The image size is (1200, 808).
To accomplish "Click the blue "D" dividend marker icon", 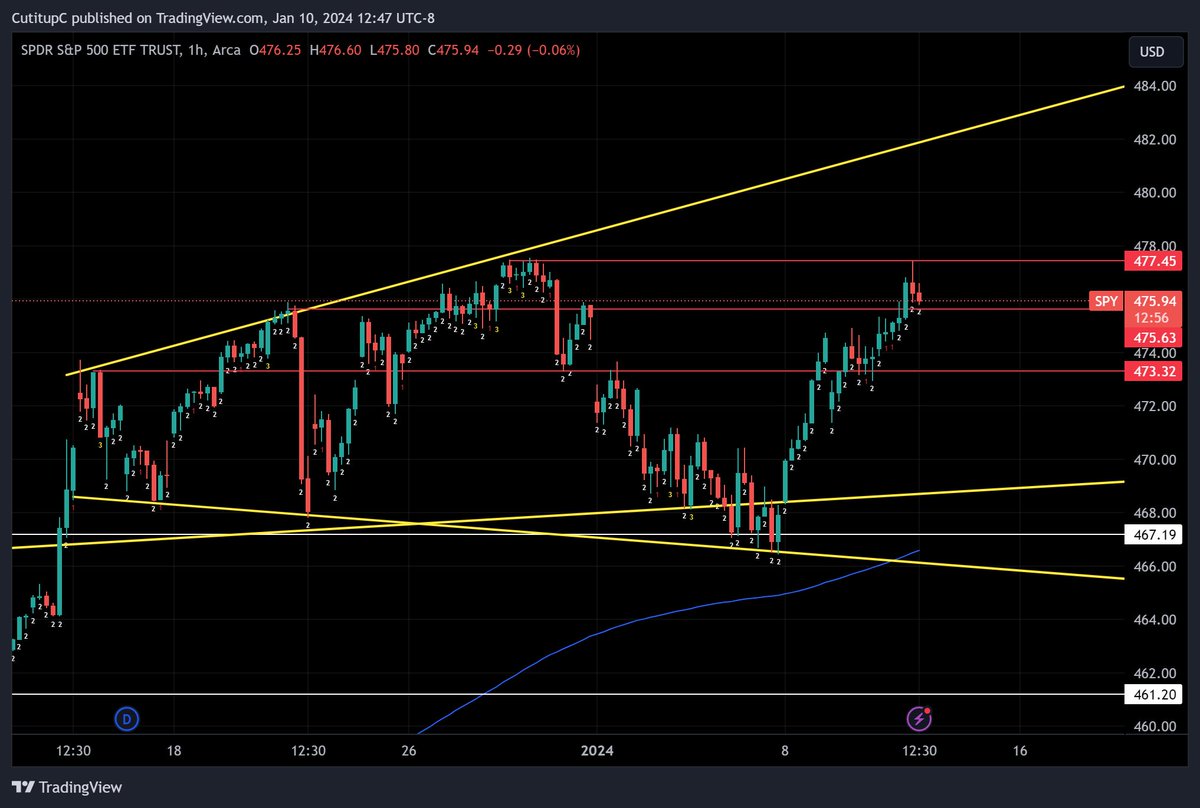I will click(x=125, y=719).
